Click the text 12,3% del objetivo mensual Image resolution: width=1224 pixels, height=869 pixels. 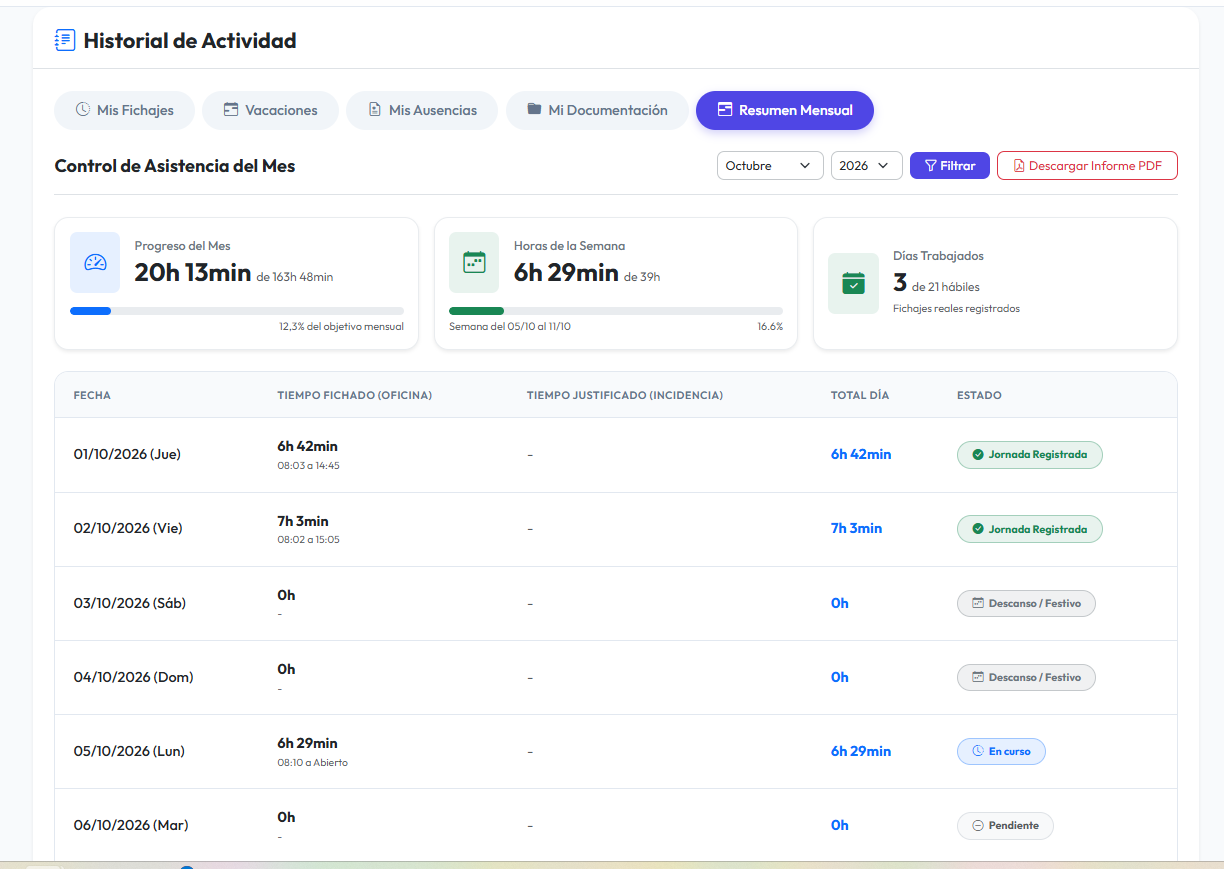[x=342, y=326]
